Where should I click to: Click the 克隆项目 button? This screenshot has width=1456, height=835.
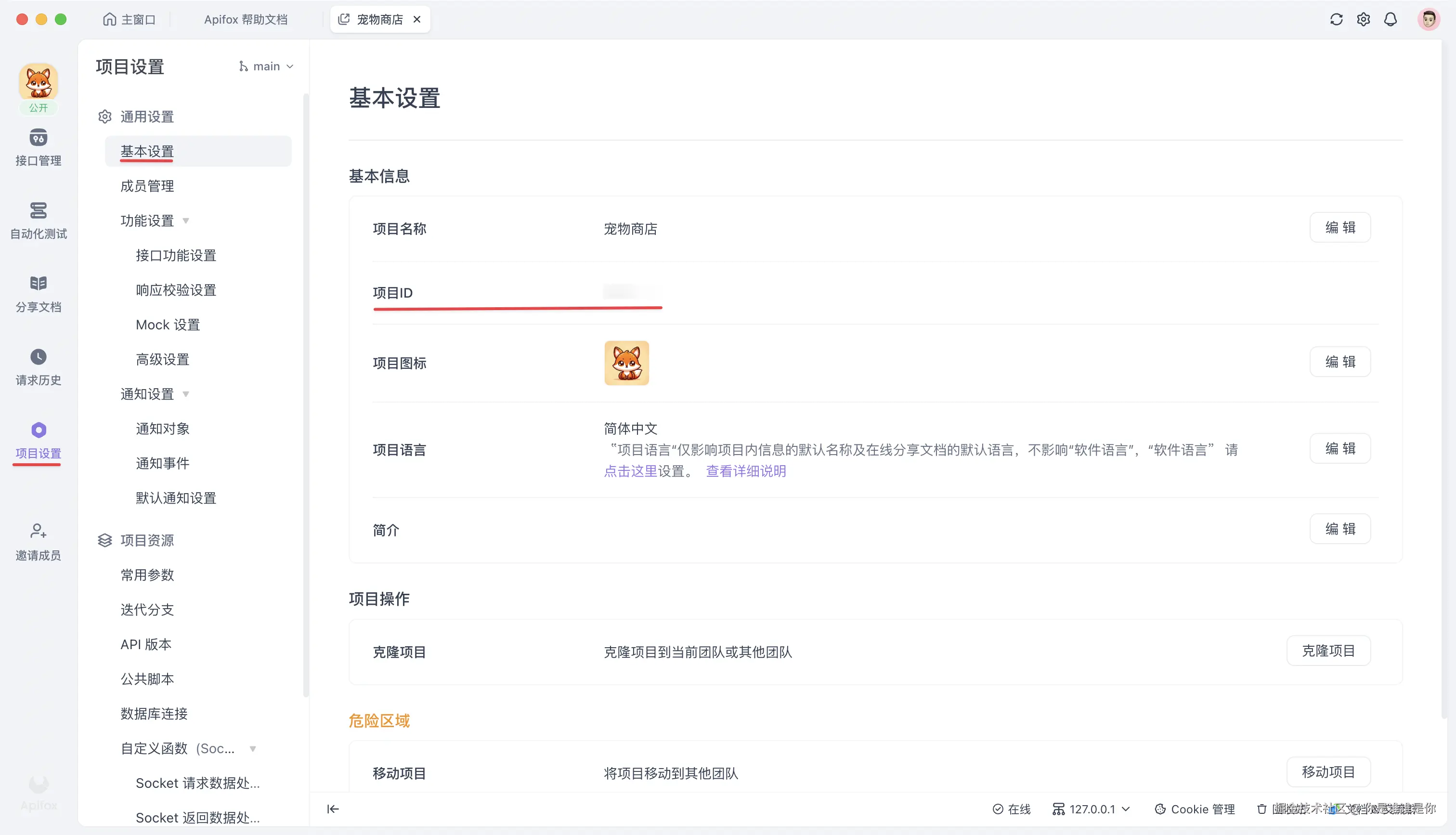[x=1327, y=651]
